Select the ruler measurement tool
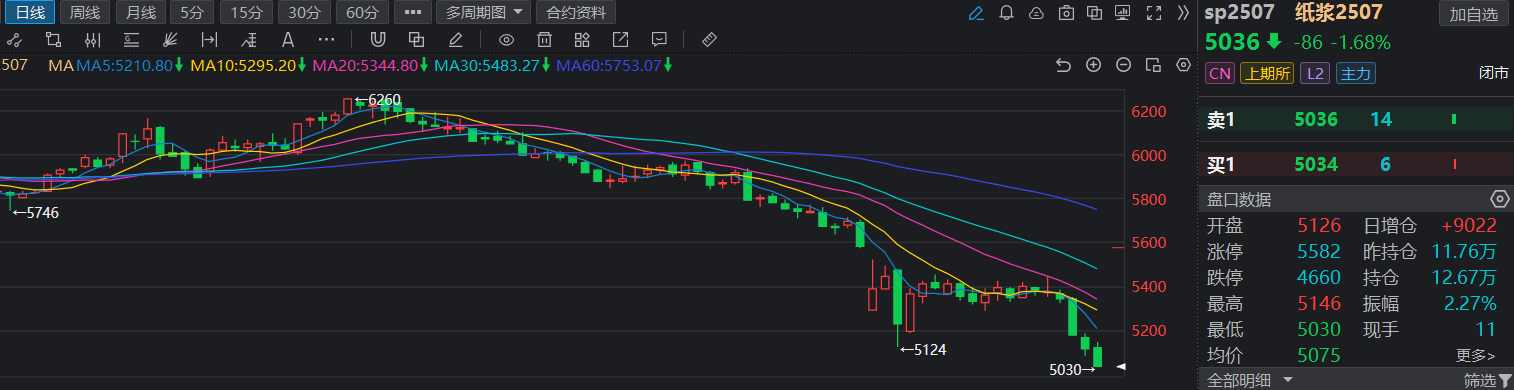 coord(709,40)
